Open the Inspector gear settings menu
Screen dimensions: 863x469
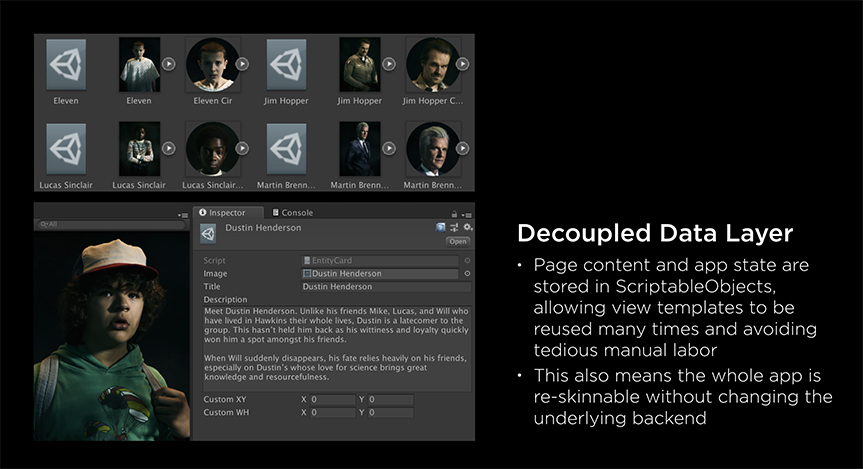[468, 227]
